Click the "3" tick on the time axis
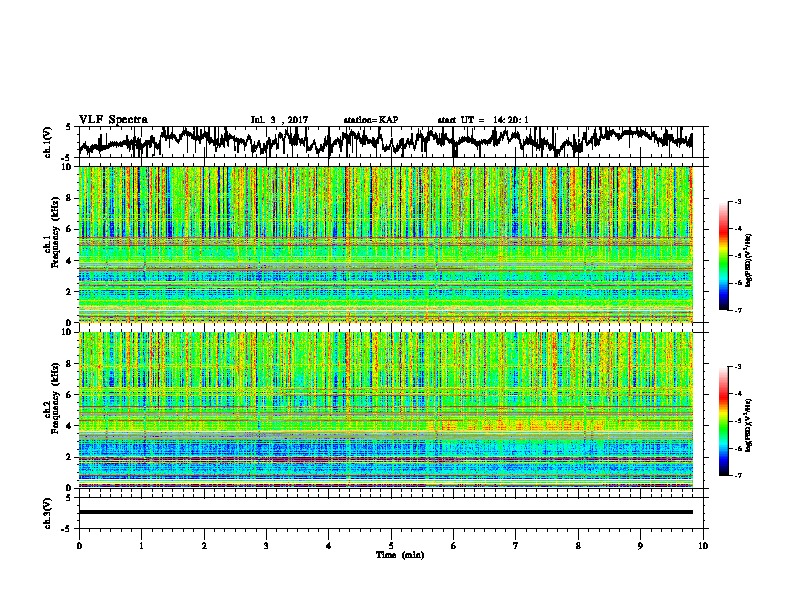 [x=266, y=546]
